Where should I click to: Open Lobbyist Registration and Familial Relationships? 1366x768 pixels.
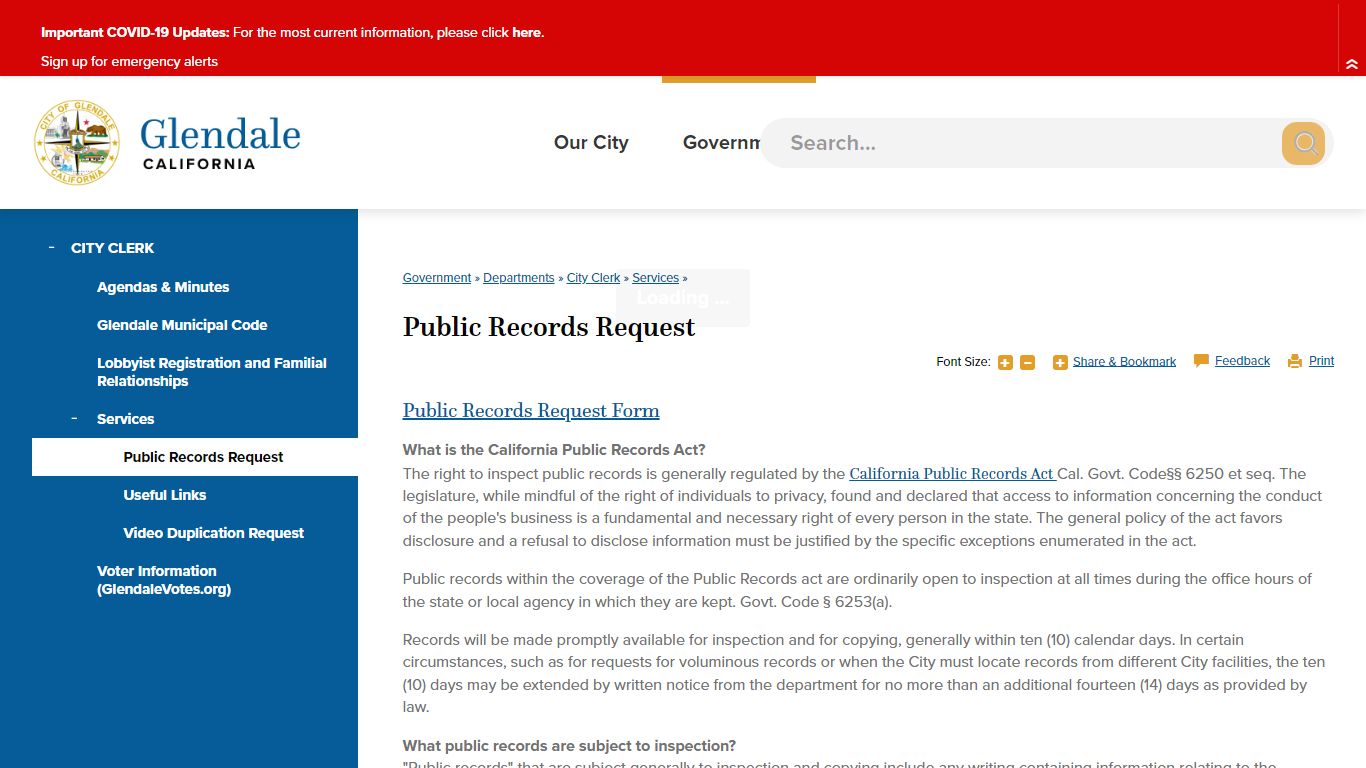[x=212, y=372]
